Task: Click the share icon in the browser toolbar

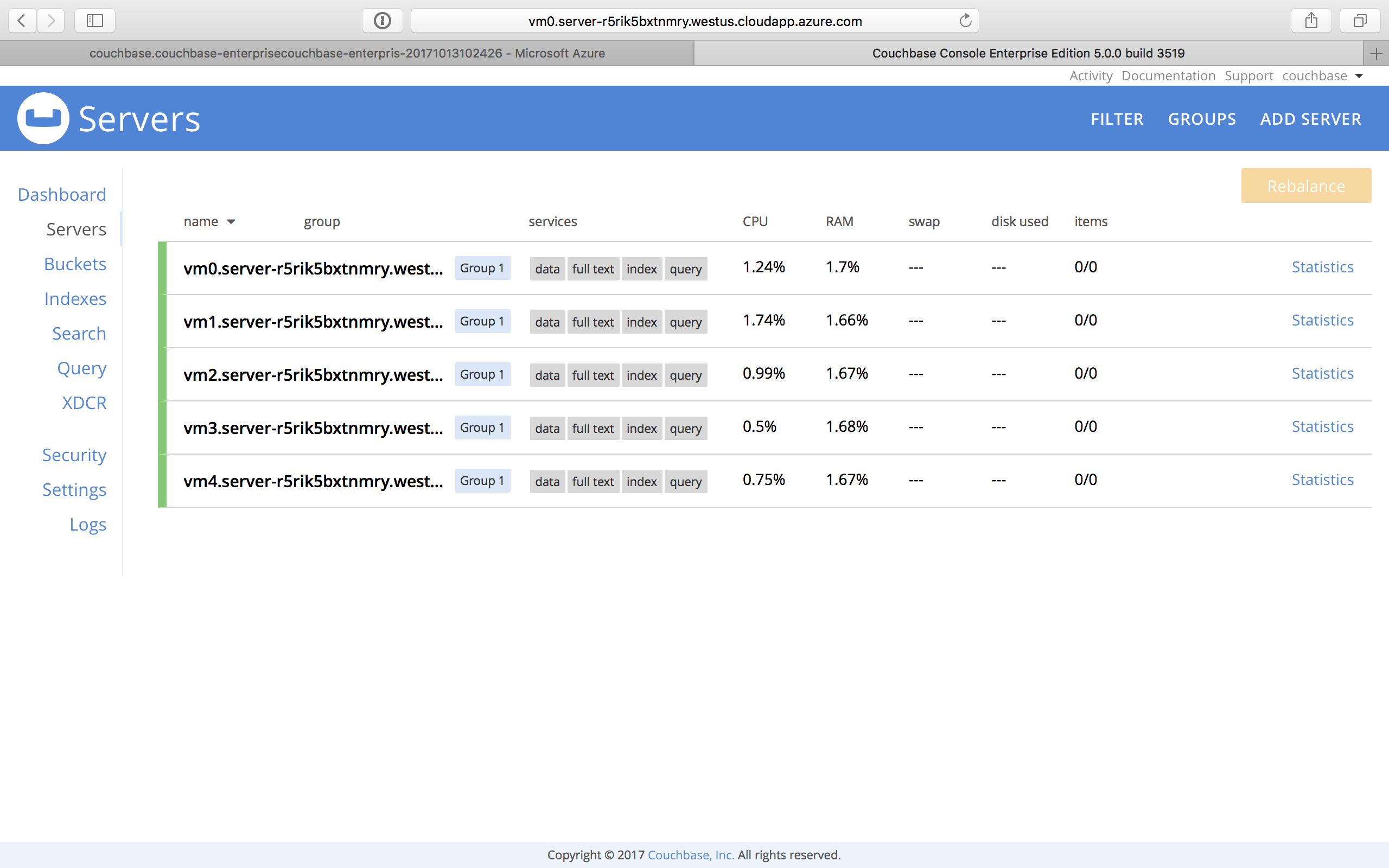Action: (x=1311, y=20)
